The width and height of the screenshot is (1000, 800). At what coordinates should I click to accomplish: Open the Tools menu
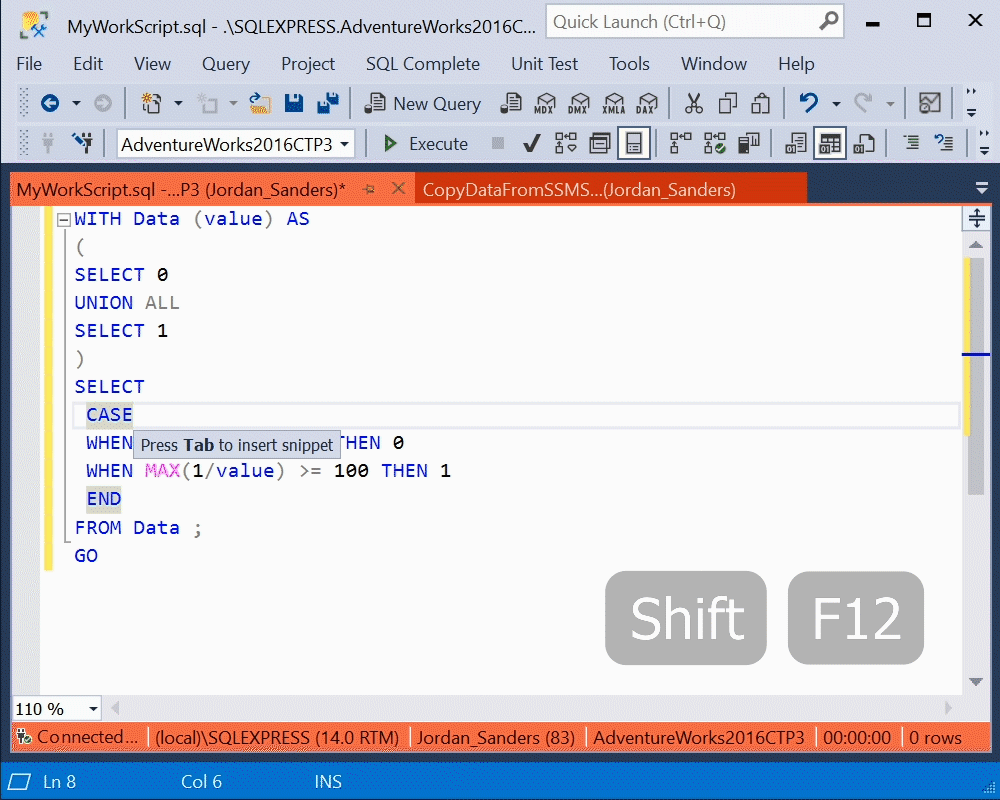click(629, 64)
